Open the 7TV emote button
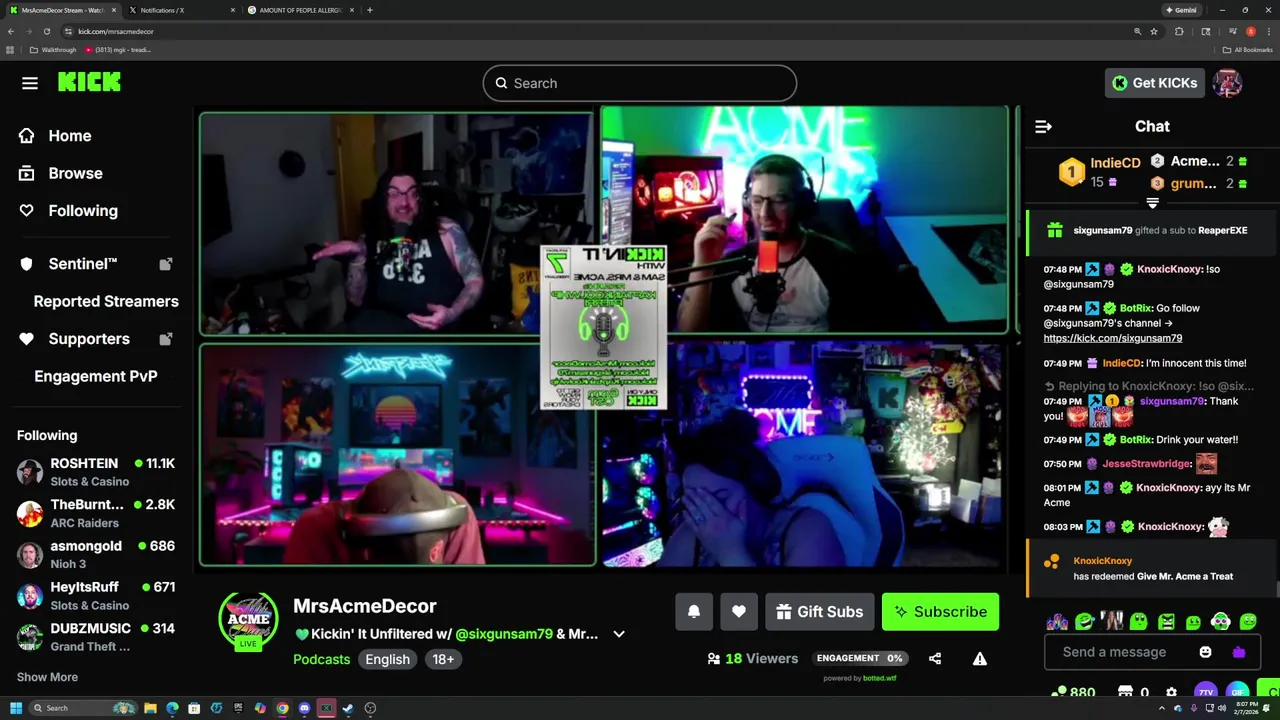1280x720 pixels. tap(1206, 692)
